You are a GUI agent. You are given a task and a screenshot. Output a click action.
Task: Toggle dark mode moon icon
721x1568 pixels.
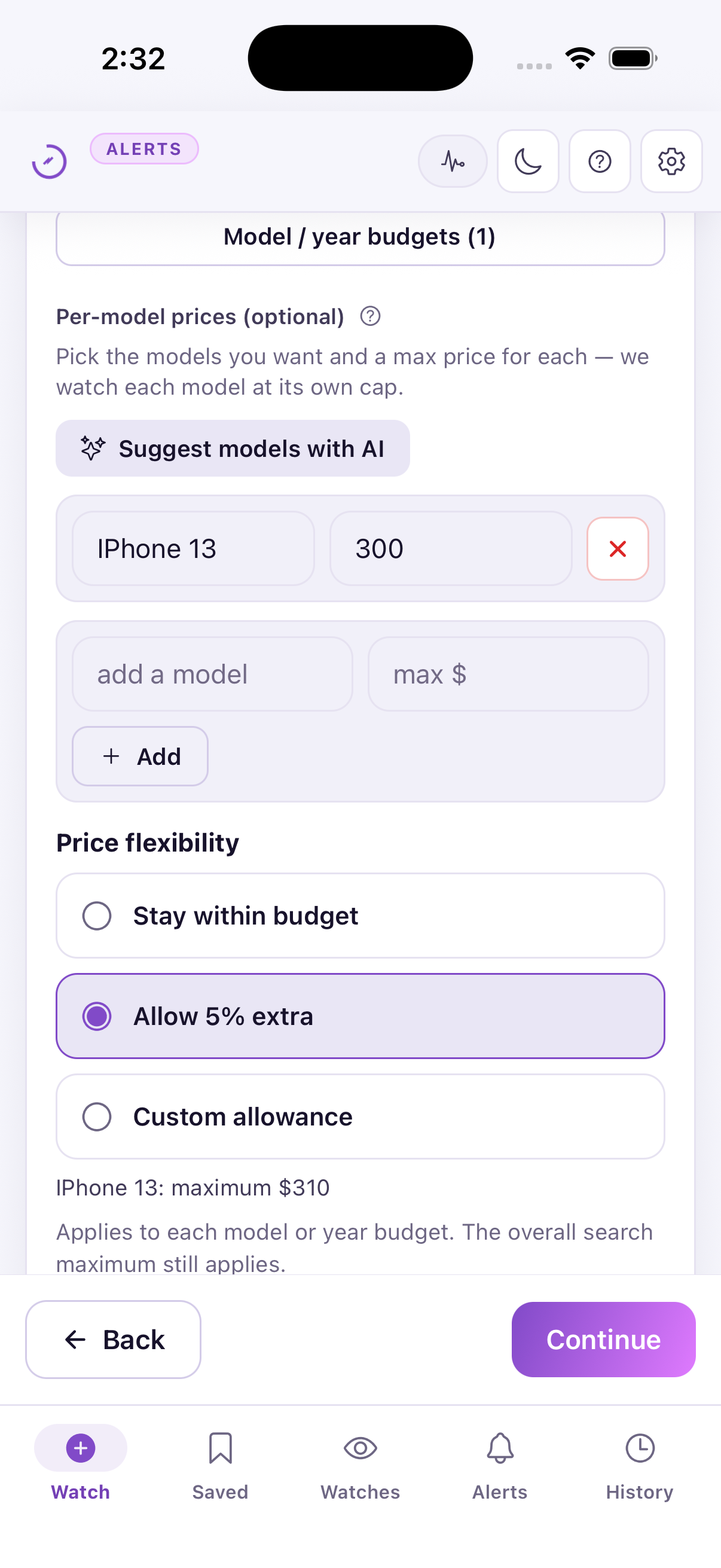click(x=527, y=161)
